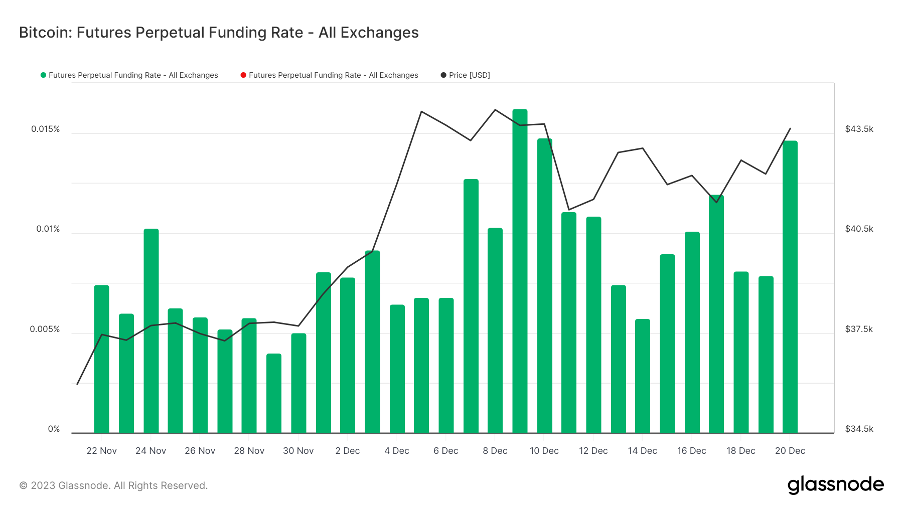Toggle the green-marked Funding Rate legend text
The height and width of the screenshot is (508, 904).
coord(133,75)
